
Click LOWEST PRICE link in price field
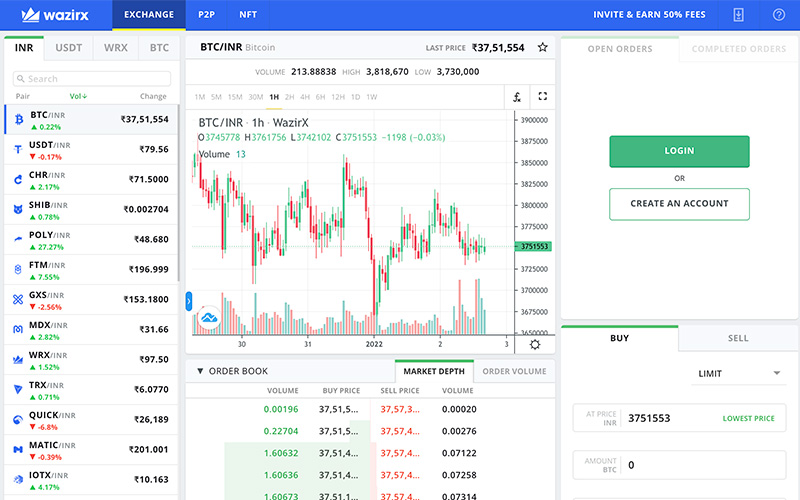pyautogui.click(x=748, y=418)
